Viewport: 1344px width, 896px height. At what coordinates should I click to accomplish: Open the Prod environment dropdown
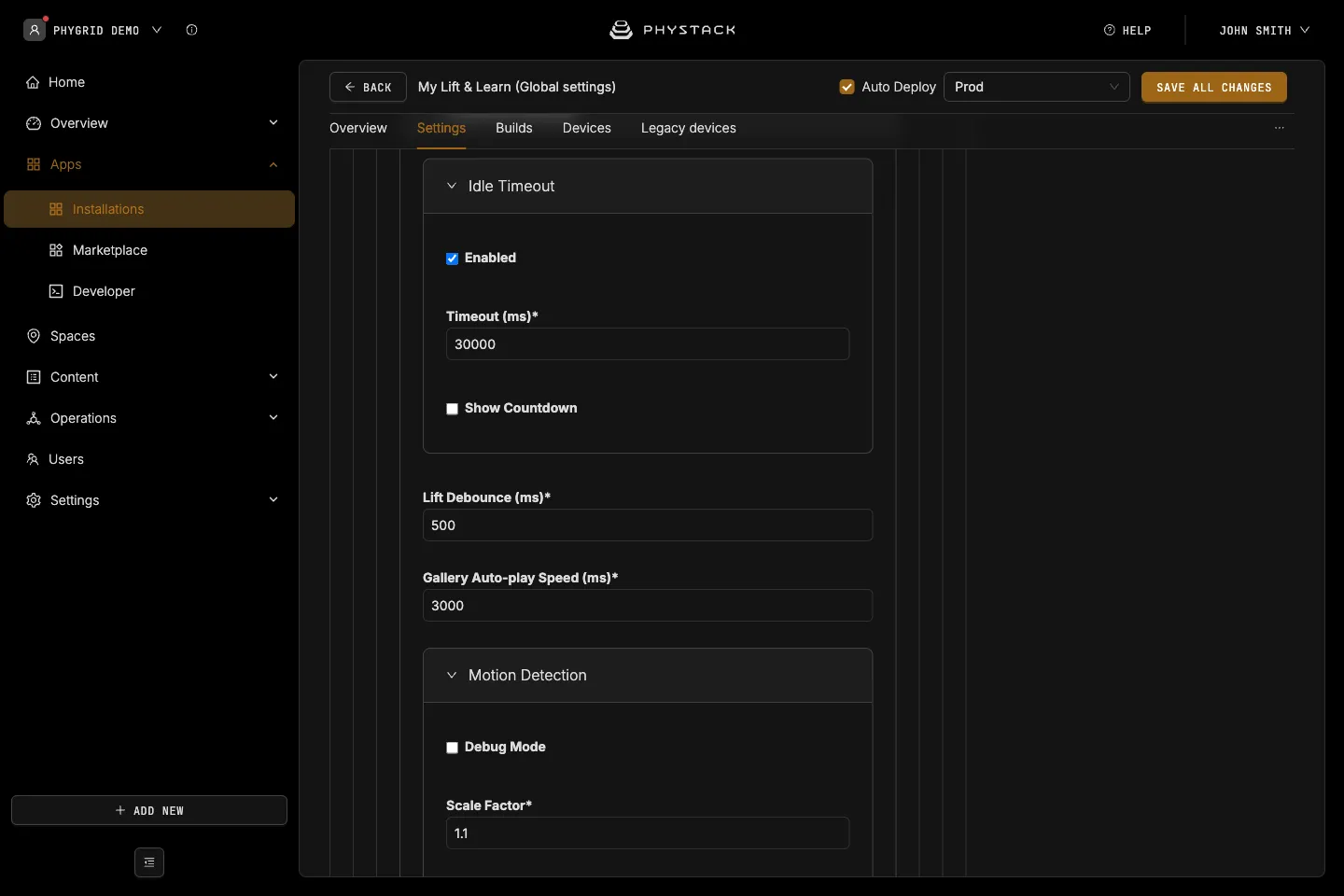pos(1037,87)
